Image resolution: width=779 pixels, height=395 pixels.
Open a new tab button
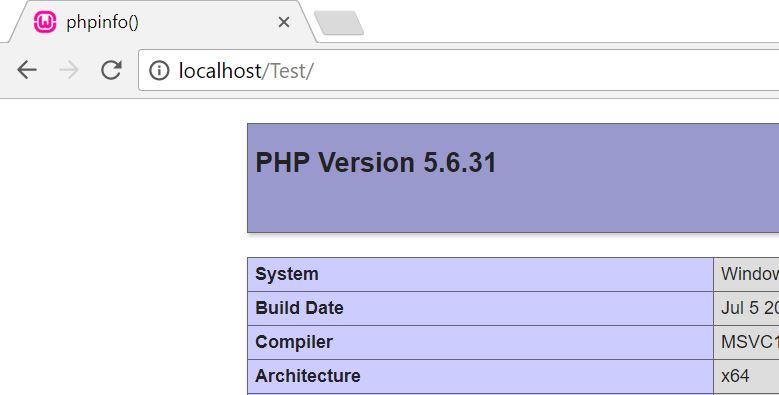tap(339, 23)
